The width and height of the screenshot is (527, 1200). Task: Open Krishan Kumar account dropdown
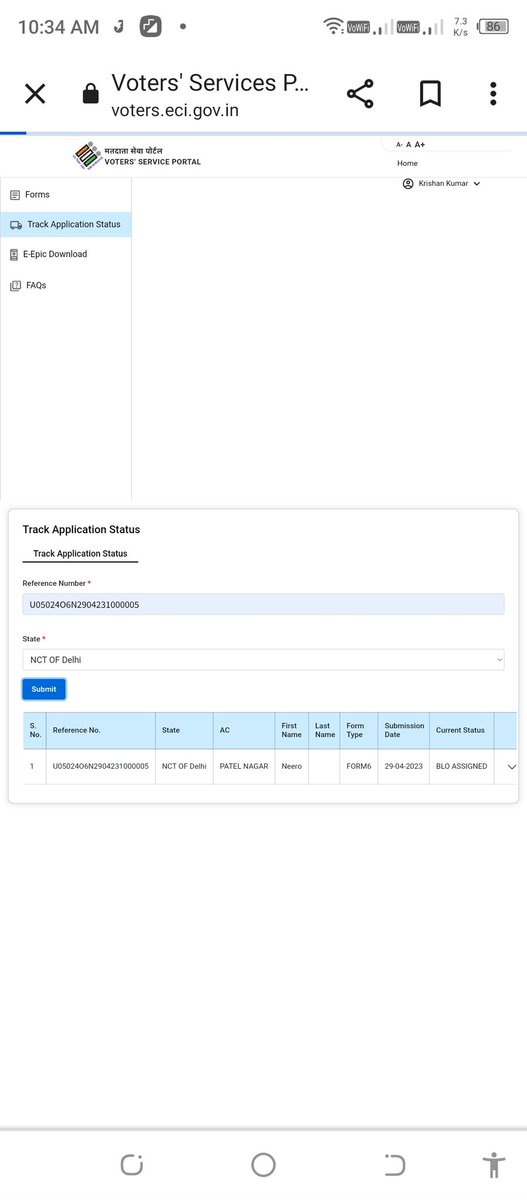[x=441, y=184]
